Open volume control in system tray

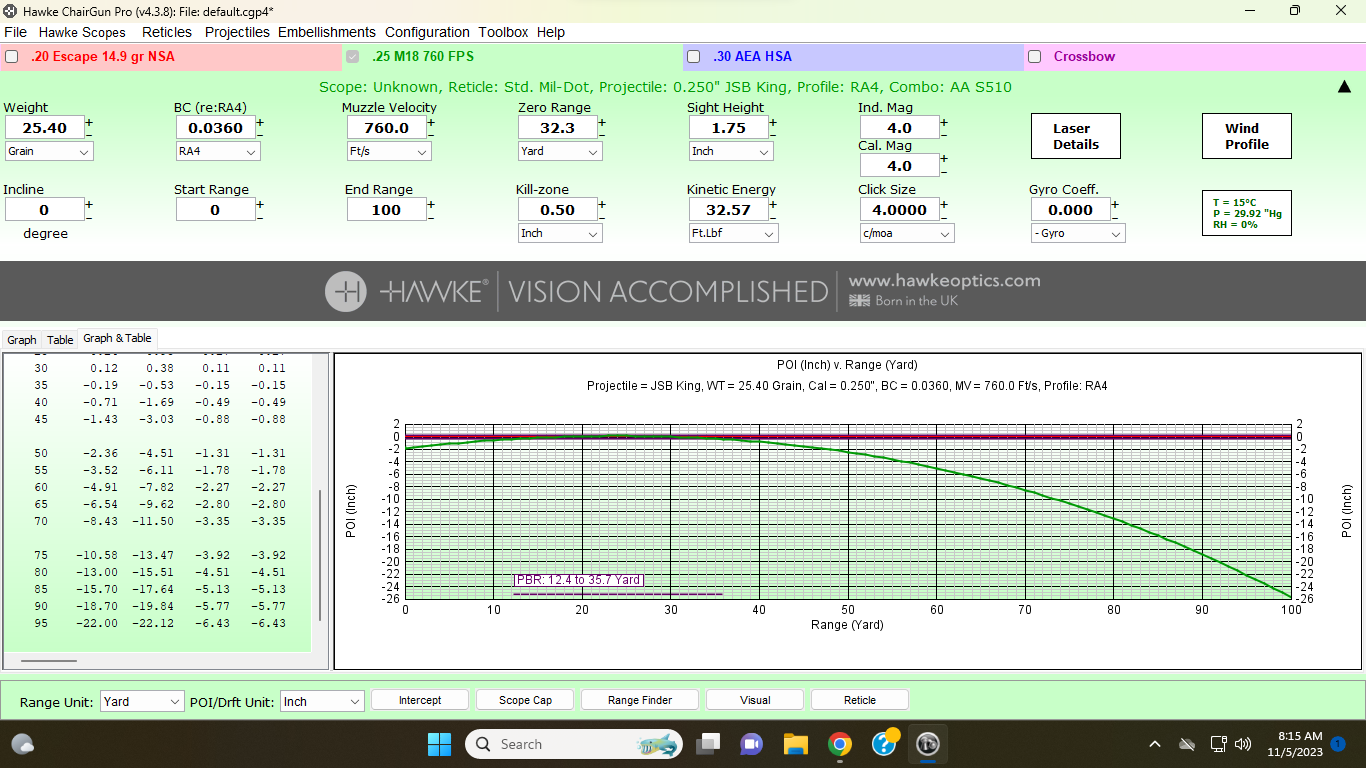point(1243,744)
